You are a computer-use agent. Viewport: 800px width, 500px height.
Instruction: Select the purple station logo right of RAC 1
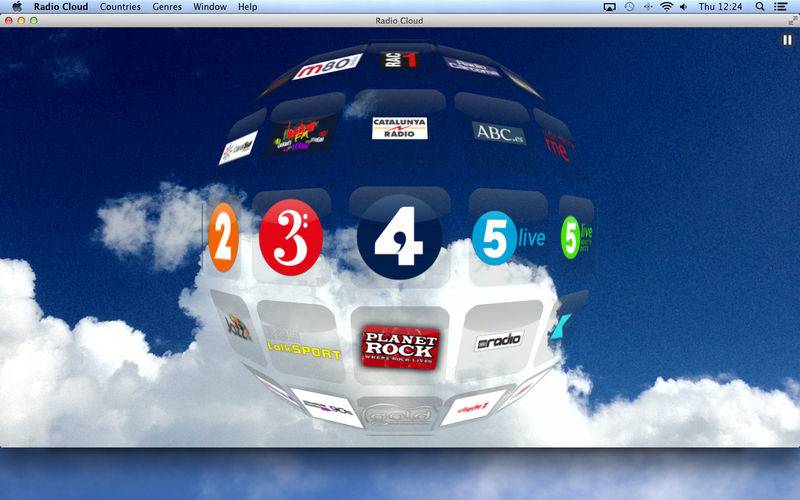pos(472,67)
